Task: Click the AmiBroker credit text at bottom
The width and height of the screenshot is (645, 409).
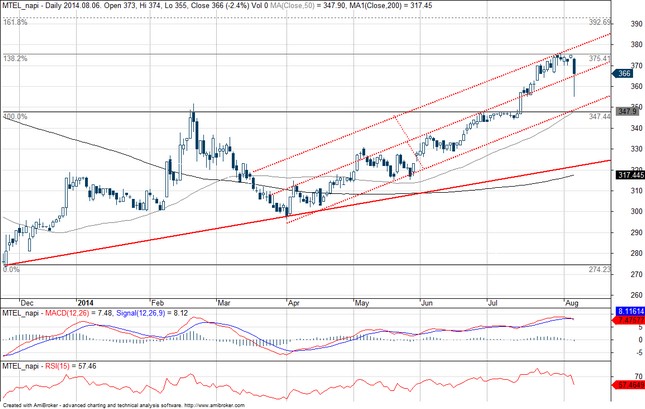Action: (x=124, y=406)
